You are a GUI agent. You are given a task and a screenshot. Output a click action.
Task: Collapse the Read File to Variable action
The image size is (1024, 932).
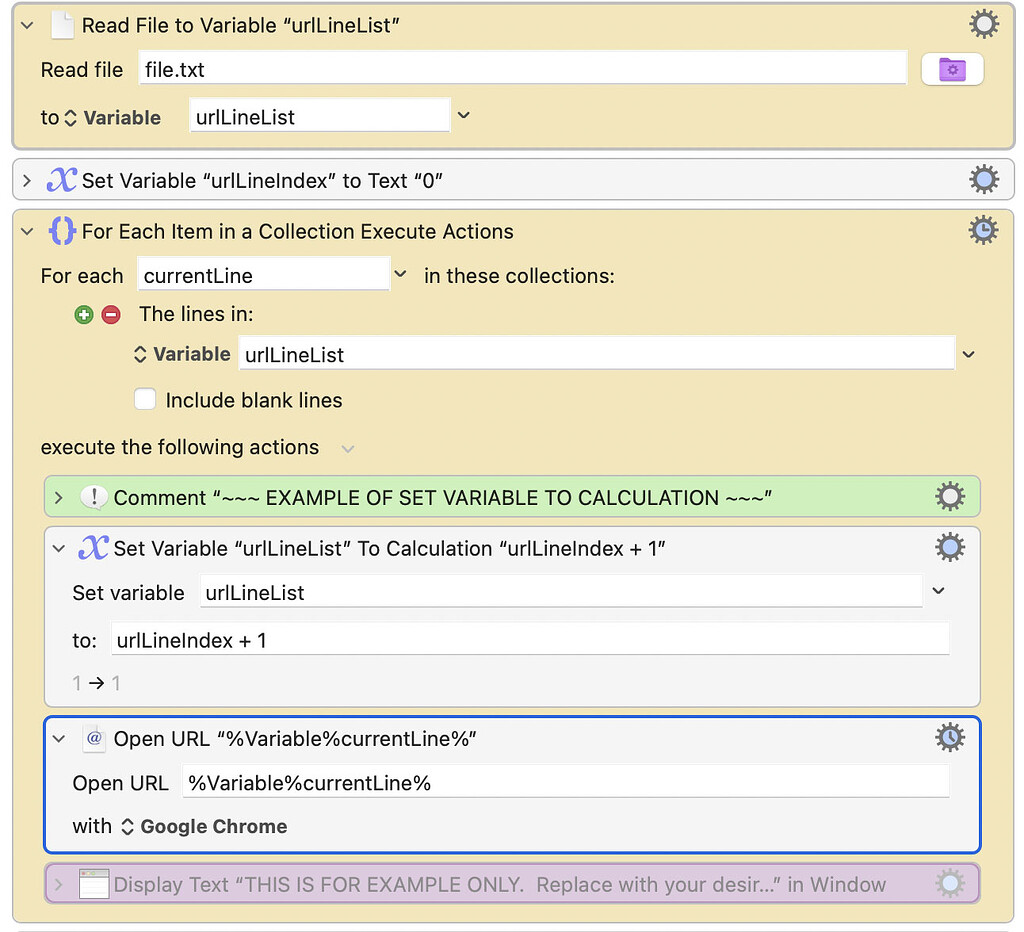click(x=28, y=26)
